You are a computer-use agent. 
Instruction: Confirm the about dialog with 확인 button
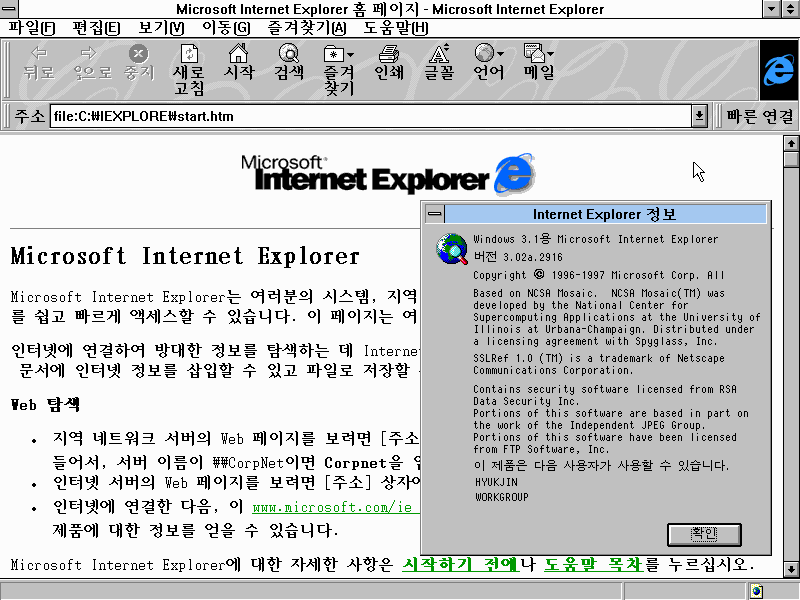(x=704, y=534)
